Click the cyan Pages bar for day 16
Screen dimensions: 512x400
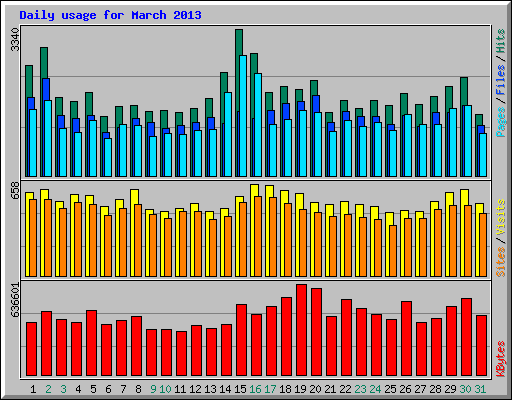pos(258,125)
